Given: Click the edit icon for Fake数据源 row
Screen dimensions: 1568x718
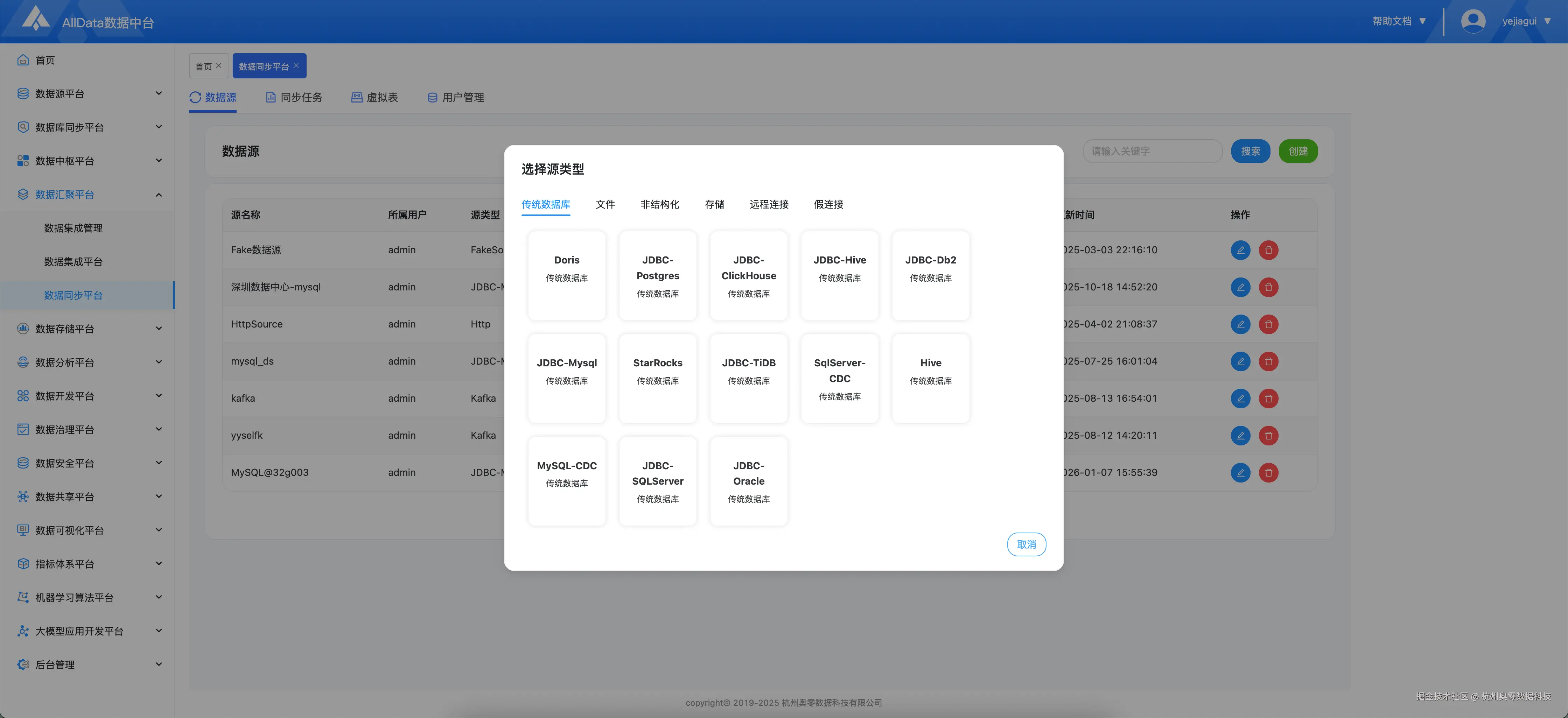Looking at the screenshot, I should coord(1240,250).
